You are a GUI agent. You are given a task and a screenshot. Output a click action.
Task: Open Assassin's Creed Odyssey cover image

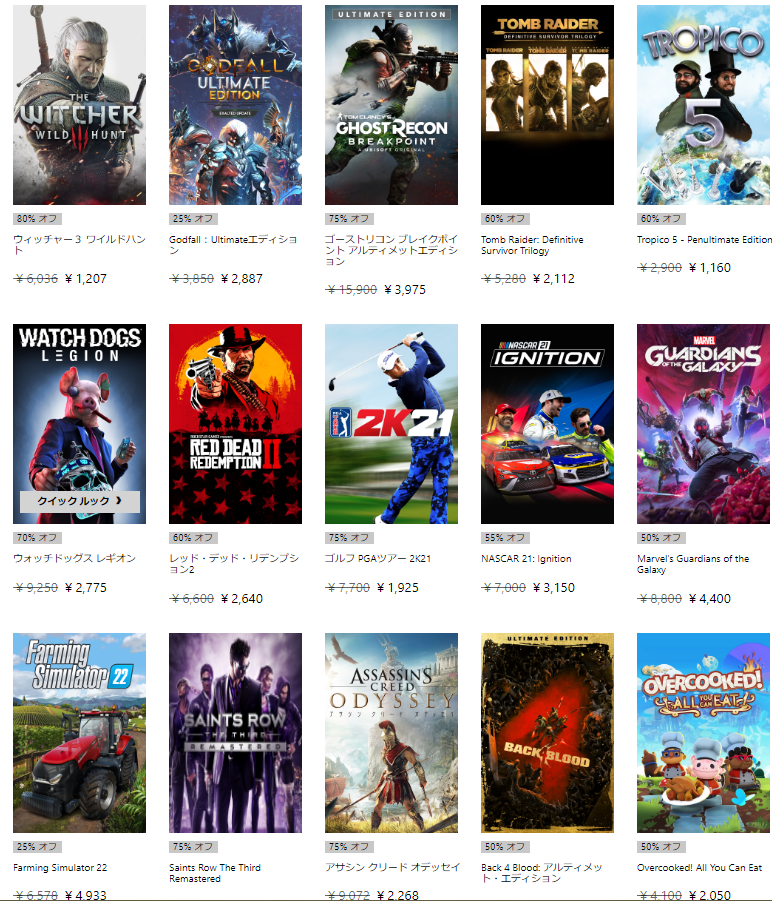click(x=392, y=733)
